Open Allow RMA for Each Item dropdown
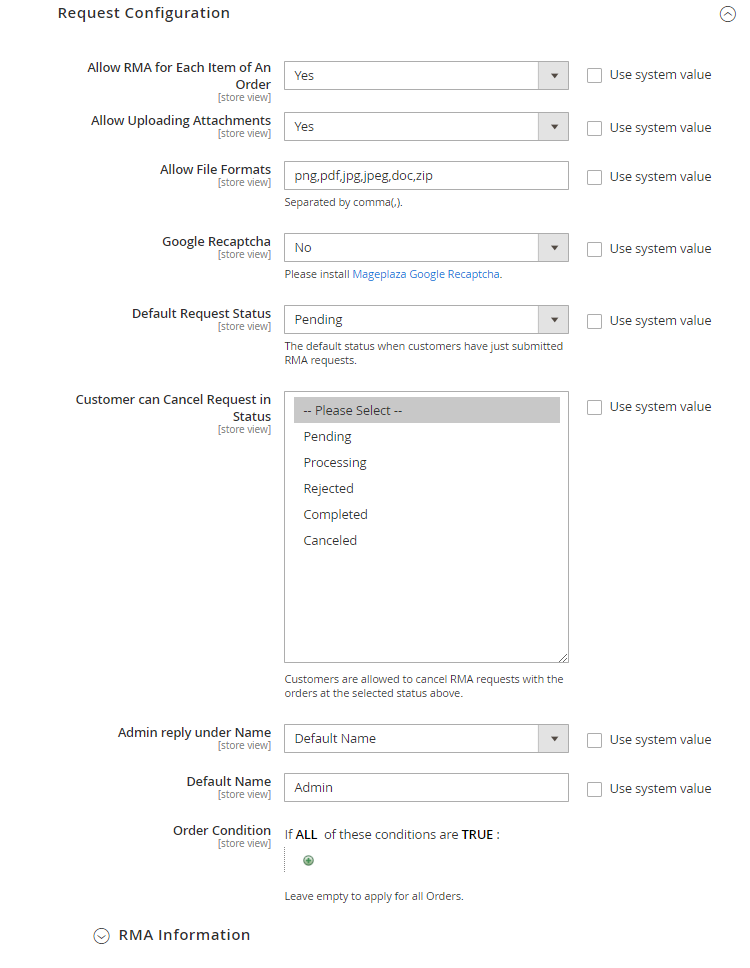The height and width of the screenshot is (968, 750). (426, 76)
